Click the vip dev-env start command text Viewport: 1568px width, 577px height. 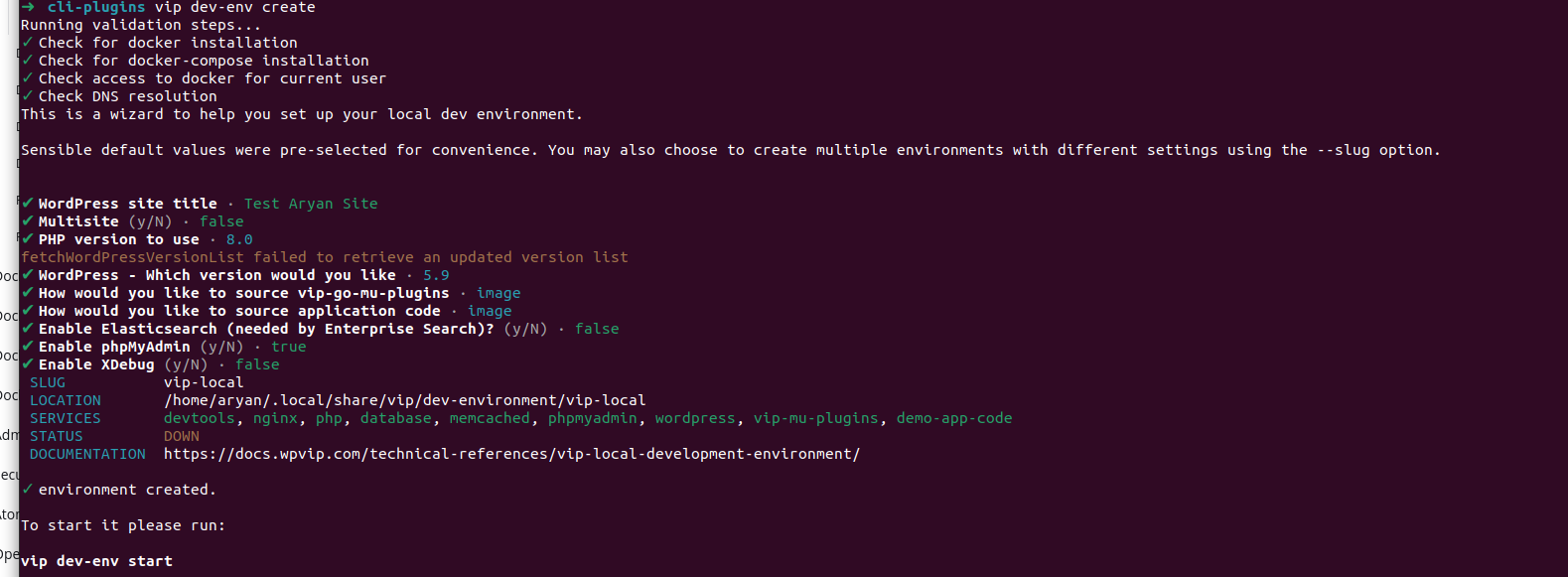(x=96, y=561)
